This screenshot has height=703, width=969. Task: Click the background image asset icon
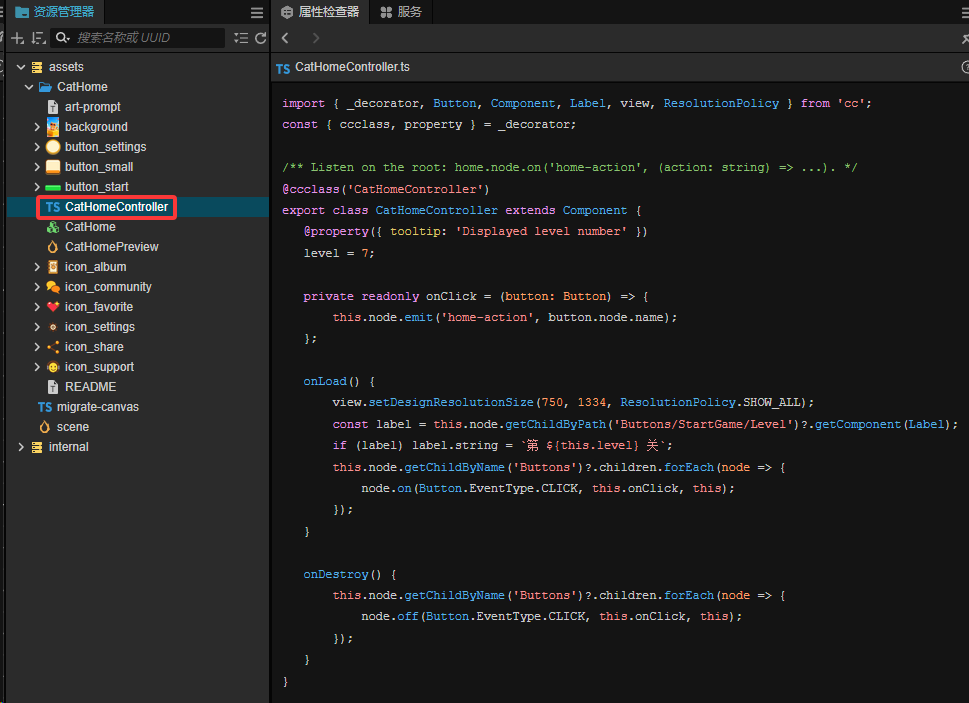point(53,127)
